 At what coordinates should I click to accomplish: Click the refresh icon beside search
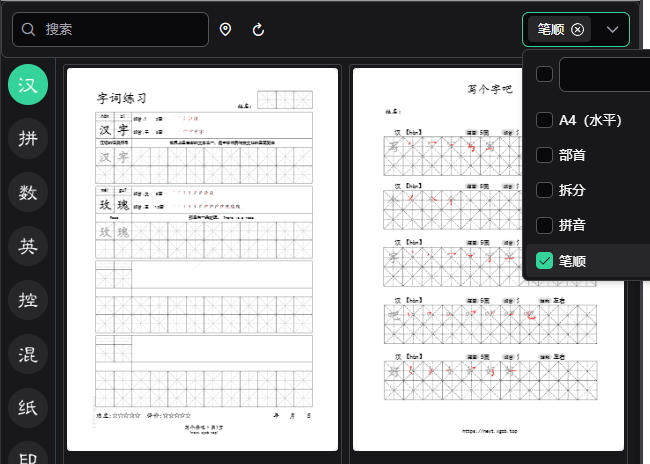(258, 30)
